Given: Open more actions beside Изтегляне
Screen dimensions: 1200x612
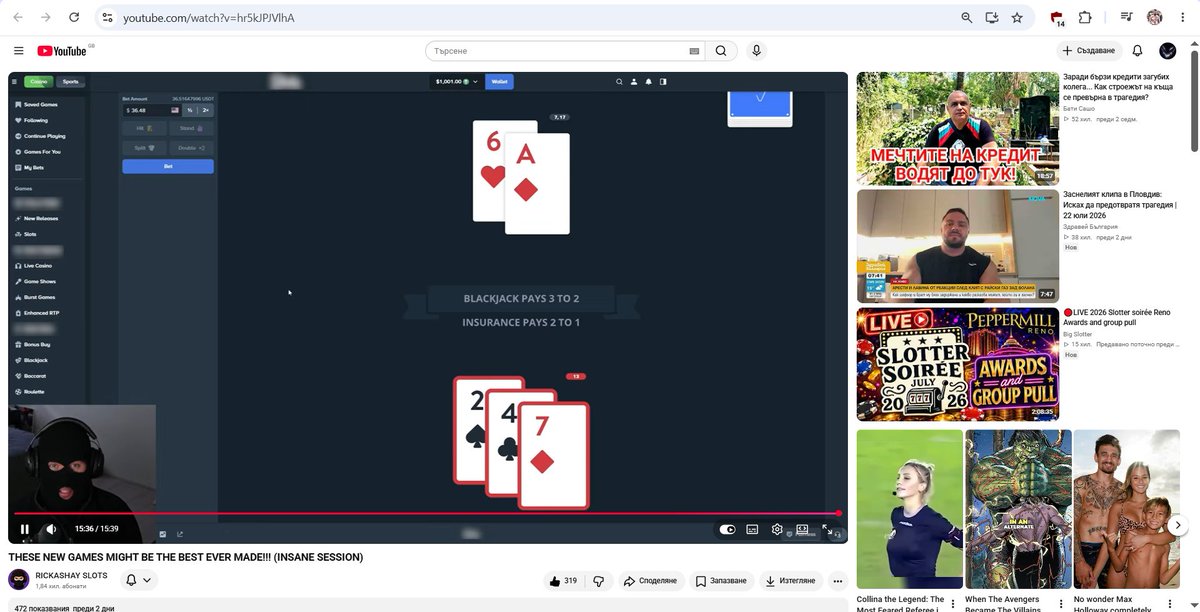Looking at the screenshot, I should 838,580.
